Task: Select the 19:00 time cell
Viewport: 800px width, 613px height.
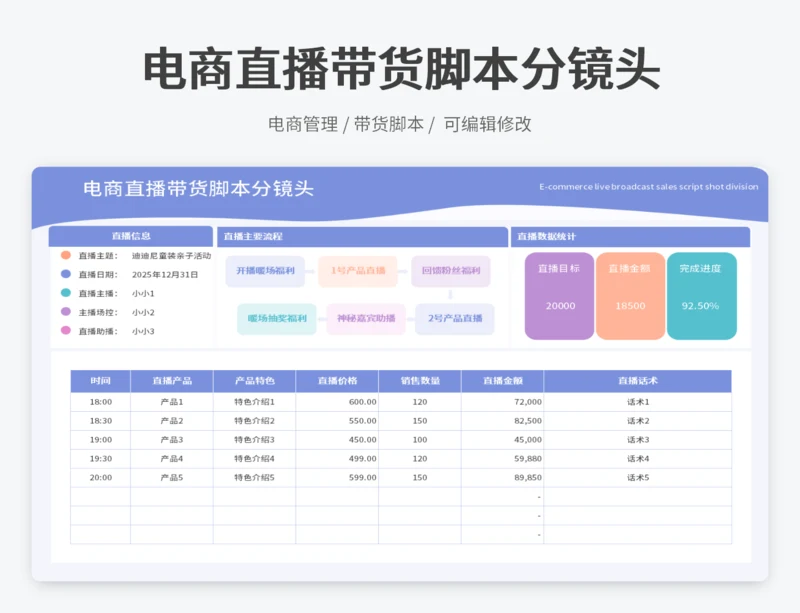Action: [x=101, y=440]
